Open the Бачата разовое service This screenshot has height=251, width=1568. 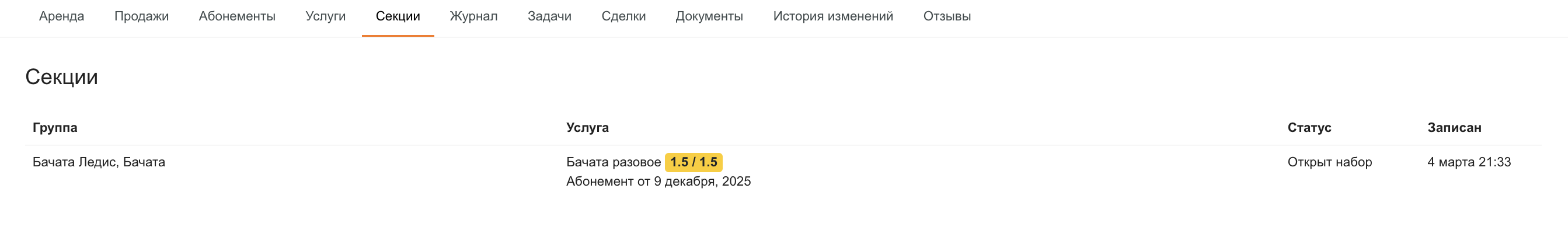(x=613, y=162)
